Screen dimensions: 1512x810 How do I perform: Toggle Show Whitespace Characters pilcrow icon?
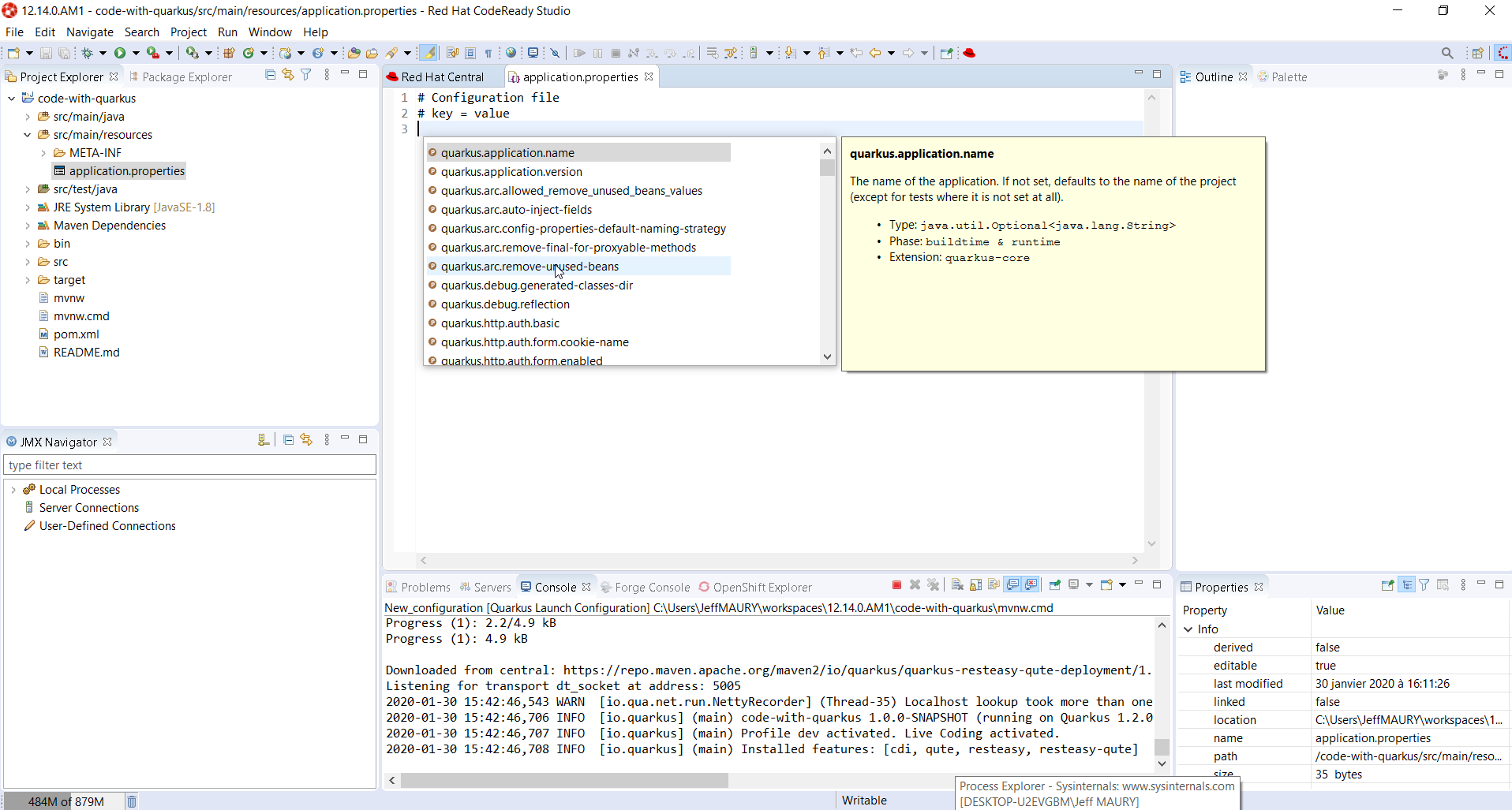[488, 53]
